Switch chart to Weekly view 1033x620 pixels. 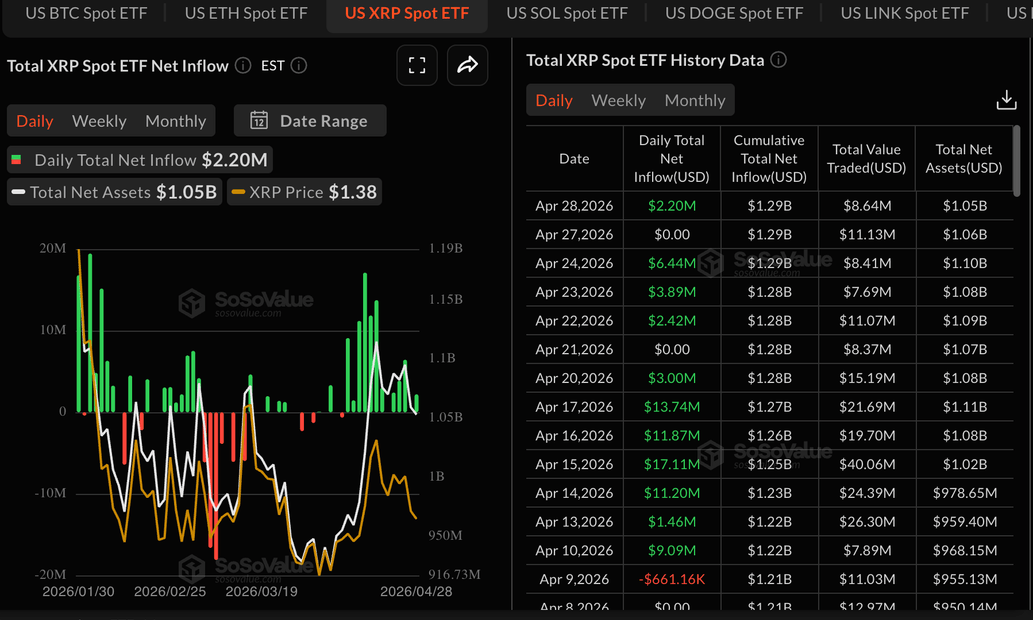[99, 121]
